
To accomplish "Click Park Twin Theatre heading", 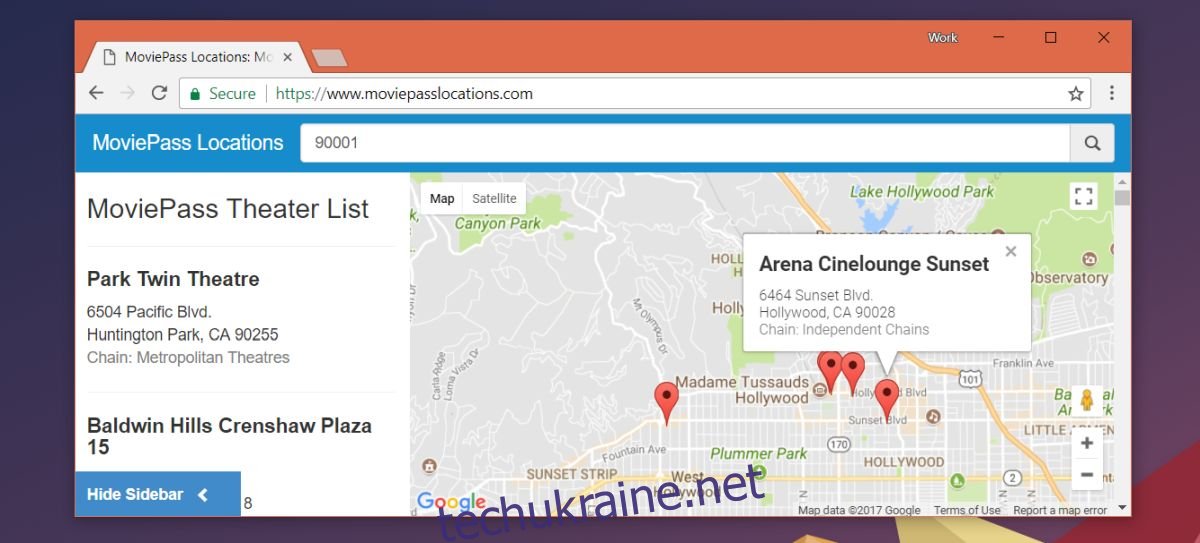I will [173, 279].
